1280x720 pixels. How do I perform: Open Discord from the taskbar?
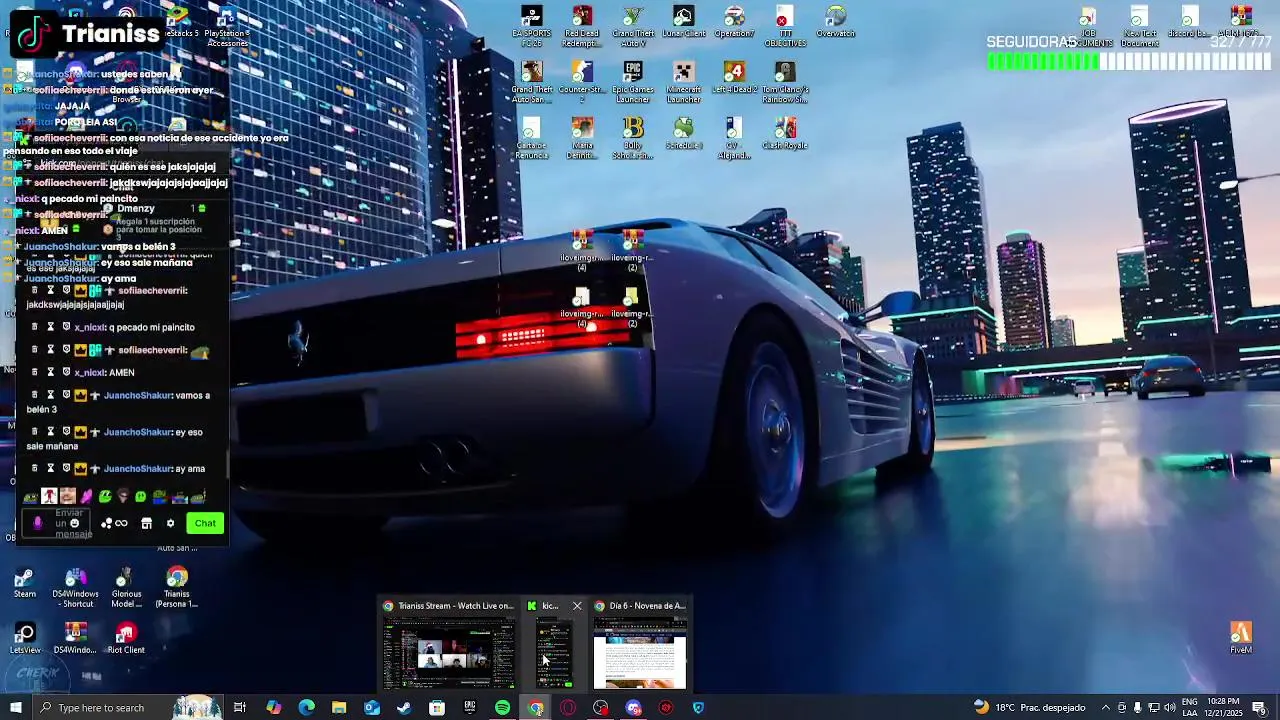click(x=633, y=708)
